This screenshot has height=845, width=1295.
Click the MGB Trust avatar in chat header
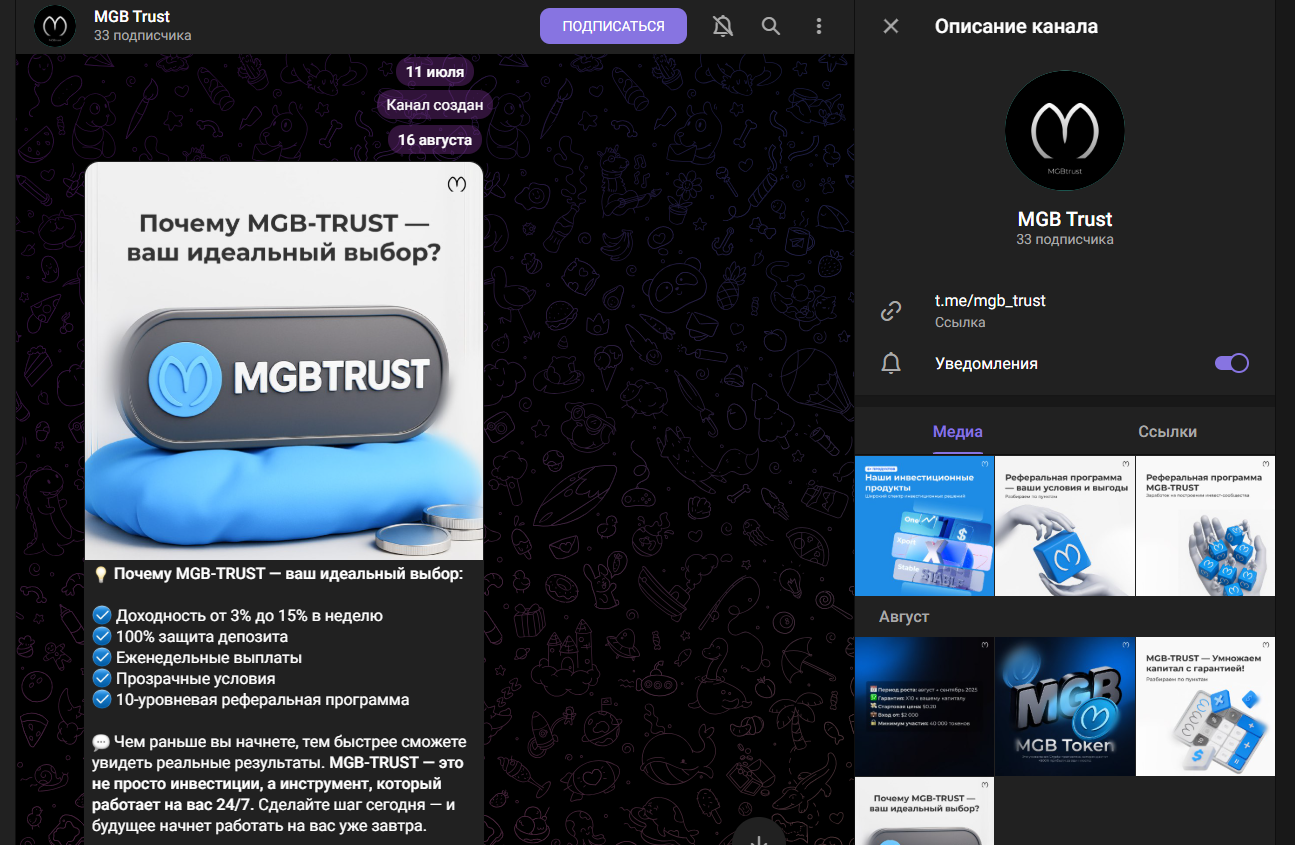point(55,26)
